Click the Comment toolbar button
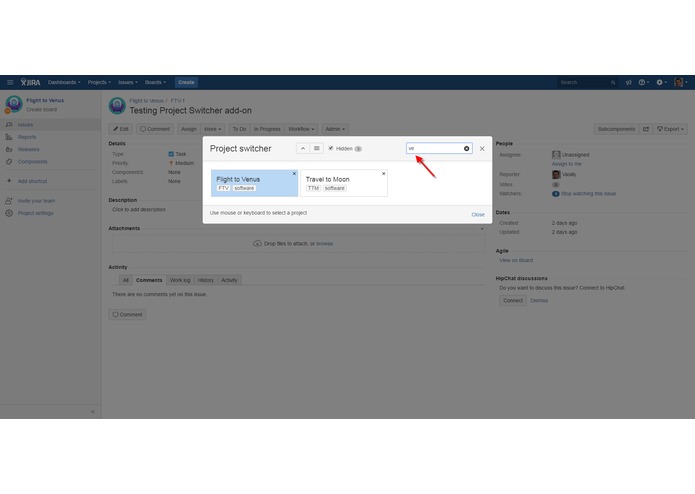 point(155,129)
